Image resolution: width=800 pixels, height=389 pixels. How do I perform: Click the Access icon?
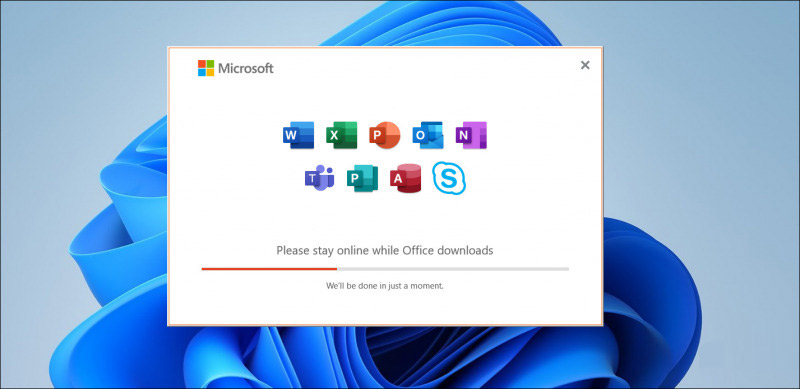pyautogui.click(x=406, y=179)
